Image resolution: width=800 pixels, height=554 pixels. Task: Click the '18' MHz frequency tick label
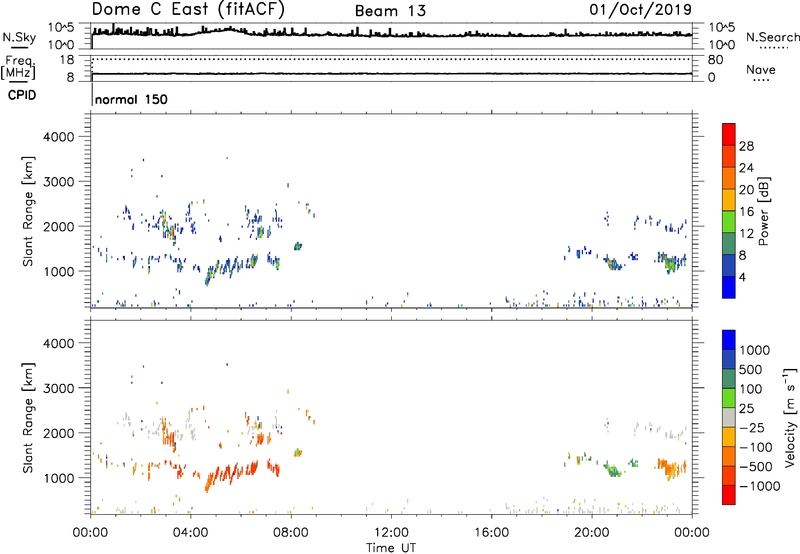point(66,60)
